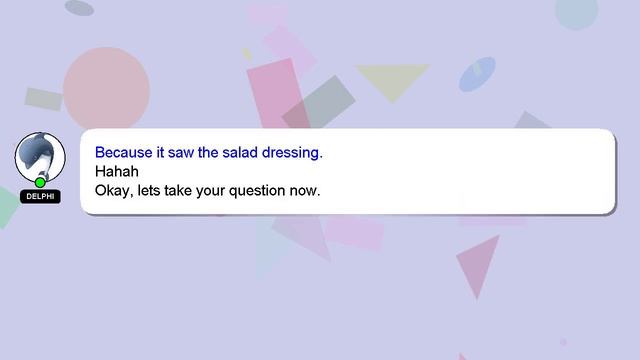
Task: Click the green shape at left edge
Action: click(8, 207)
